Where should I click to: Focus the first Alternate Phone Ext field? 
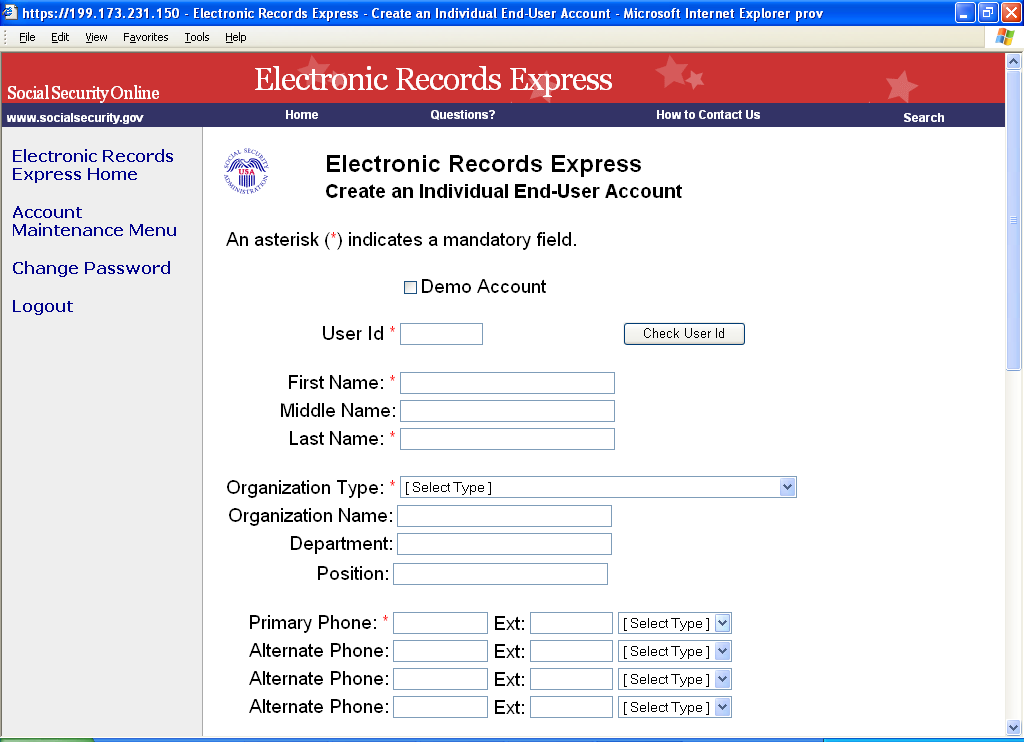tap(571, 651)
